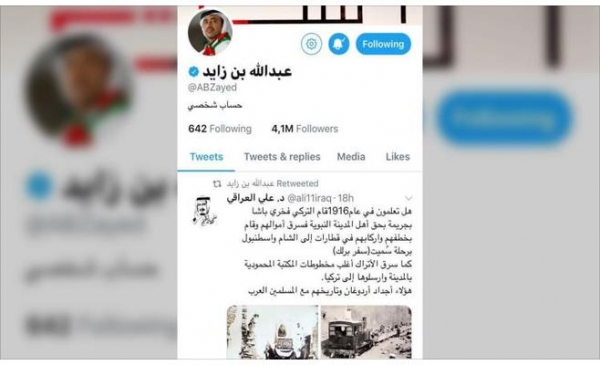Open the profile settings gear icon

tap(311, 44)
